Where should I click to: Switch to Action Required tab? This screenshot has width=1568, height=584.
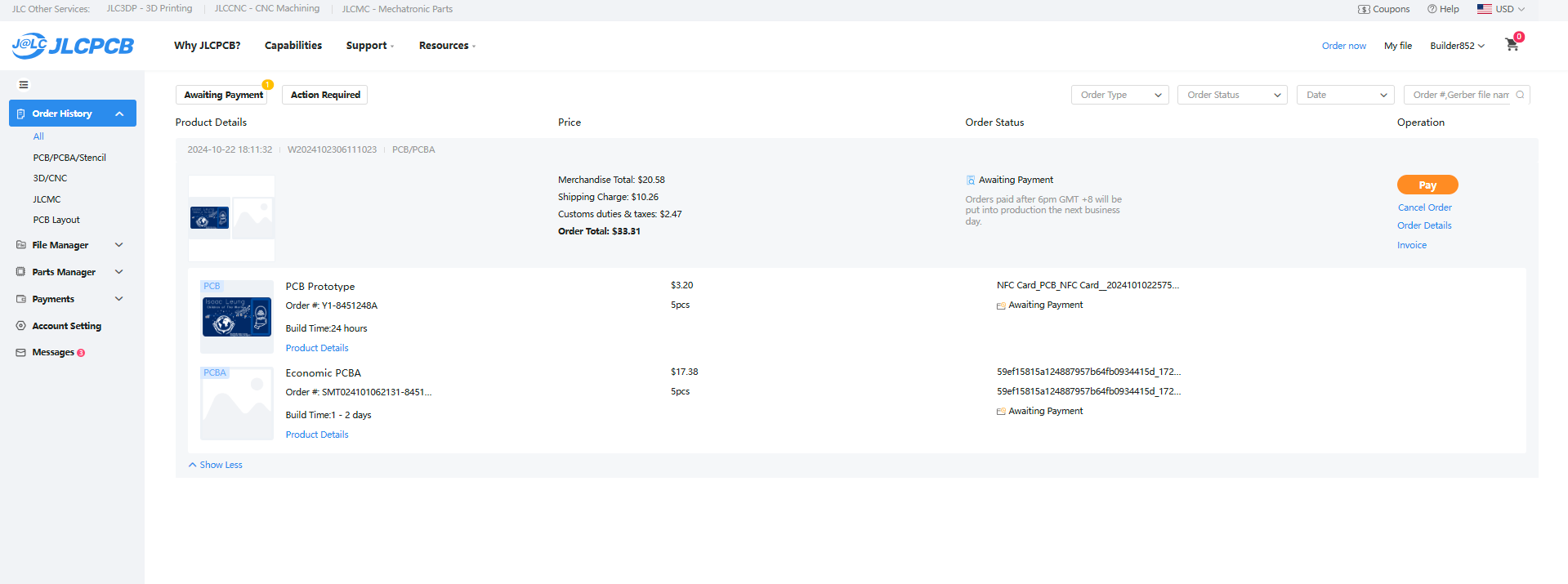pyautogui.click(x=325, y=95)
